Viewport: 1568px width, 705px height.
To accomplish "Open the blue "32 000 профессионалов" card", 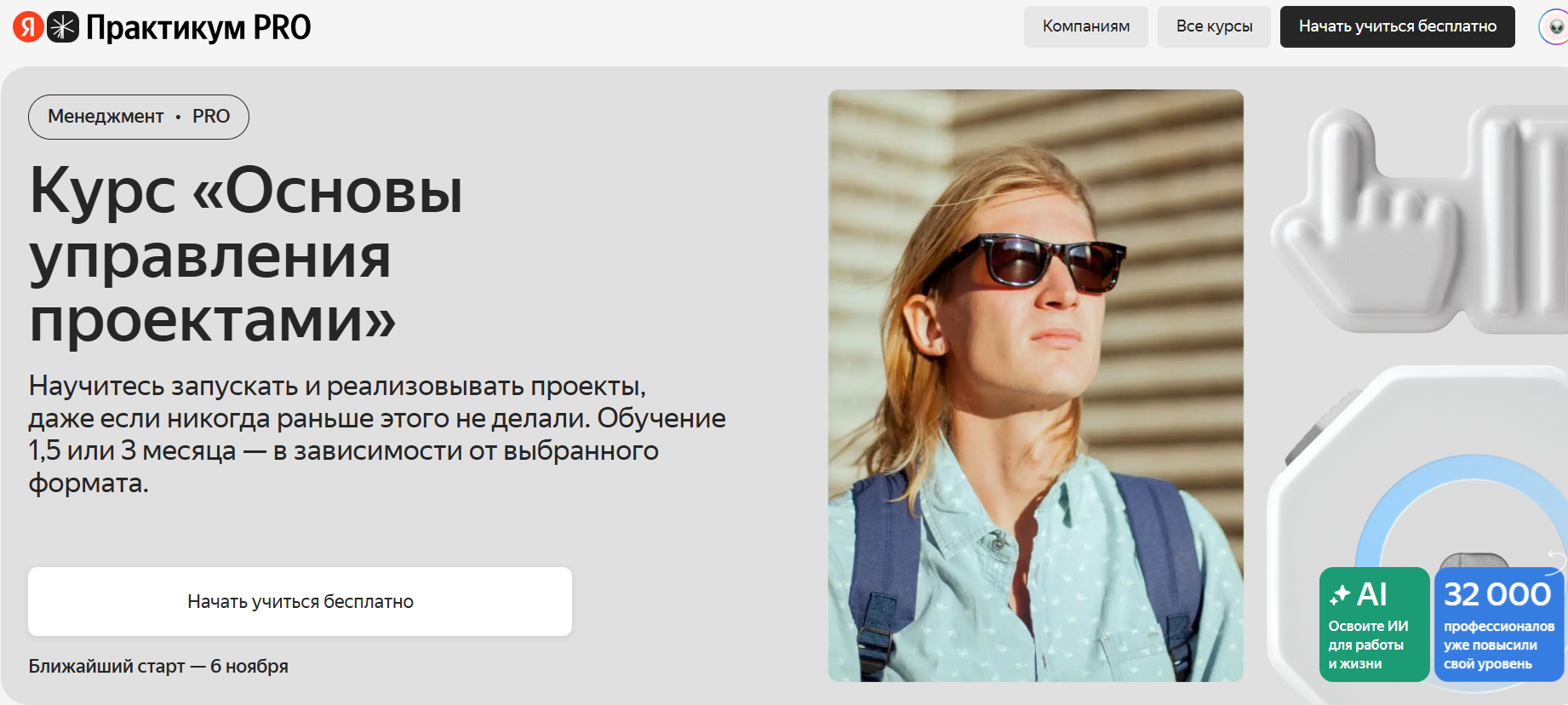I will point(1499,624).
